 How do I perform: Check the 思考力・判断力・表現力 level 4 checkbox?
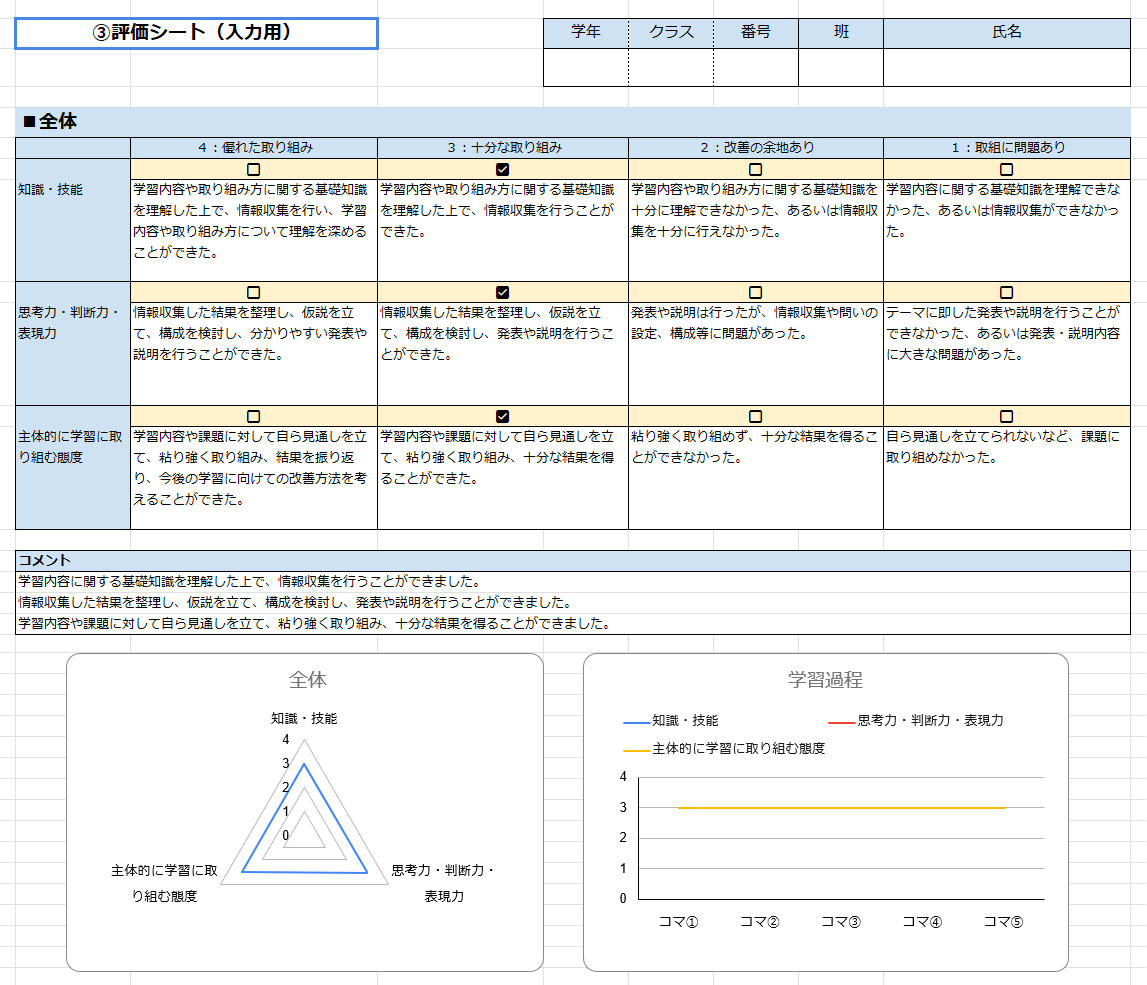[254, 293]
